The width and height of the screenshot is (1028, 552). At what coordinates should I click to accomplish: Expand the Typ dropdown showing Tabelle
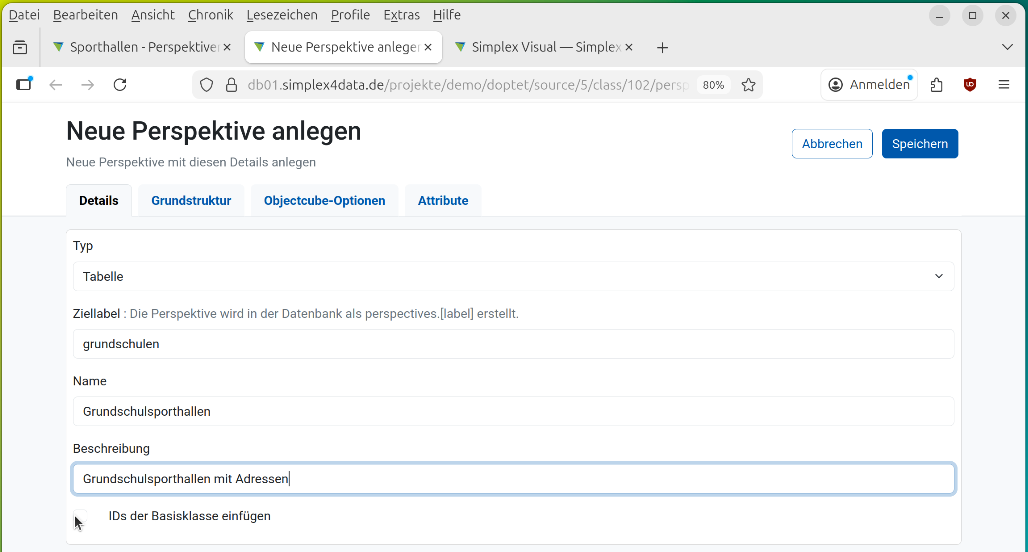tap(513, 276)
